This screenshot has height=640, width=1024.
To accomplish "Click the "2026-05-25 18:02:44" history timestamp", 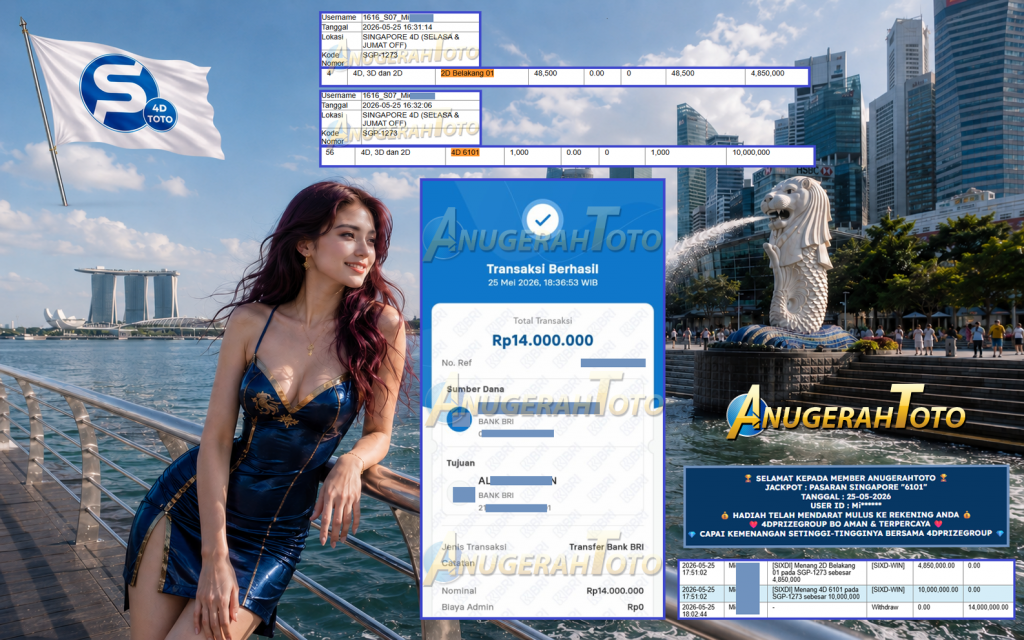I will click(697, 610).
